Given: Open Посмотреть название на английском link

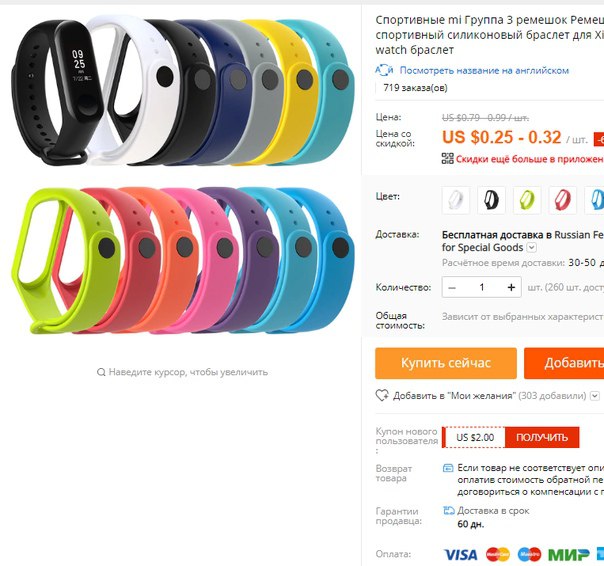Looking at the screenshot, I should click(484, 71).
